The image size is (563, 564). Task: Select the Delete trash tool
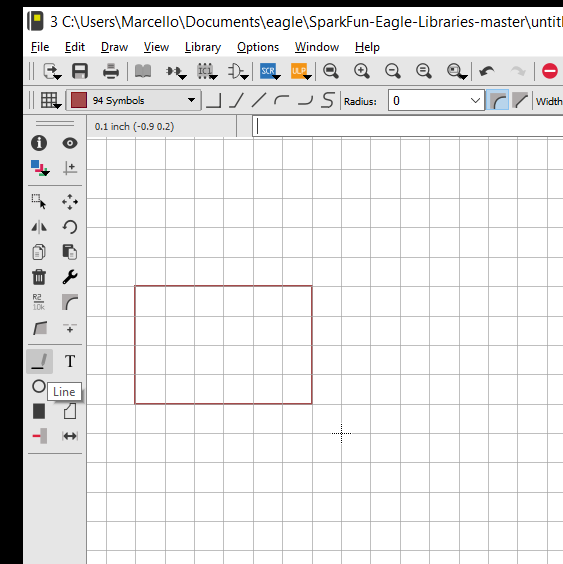pos(39,277)
